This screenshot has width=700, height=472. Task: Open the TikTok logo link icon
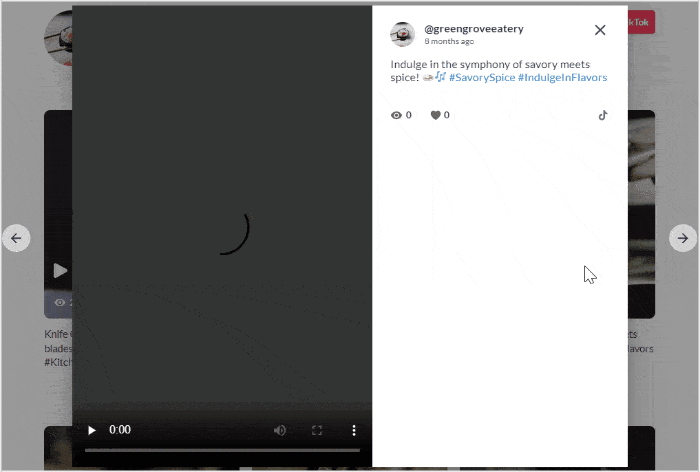(603, 115)
